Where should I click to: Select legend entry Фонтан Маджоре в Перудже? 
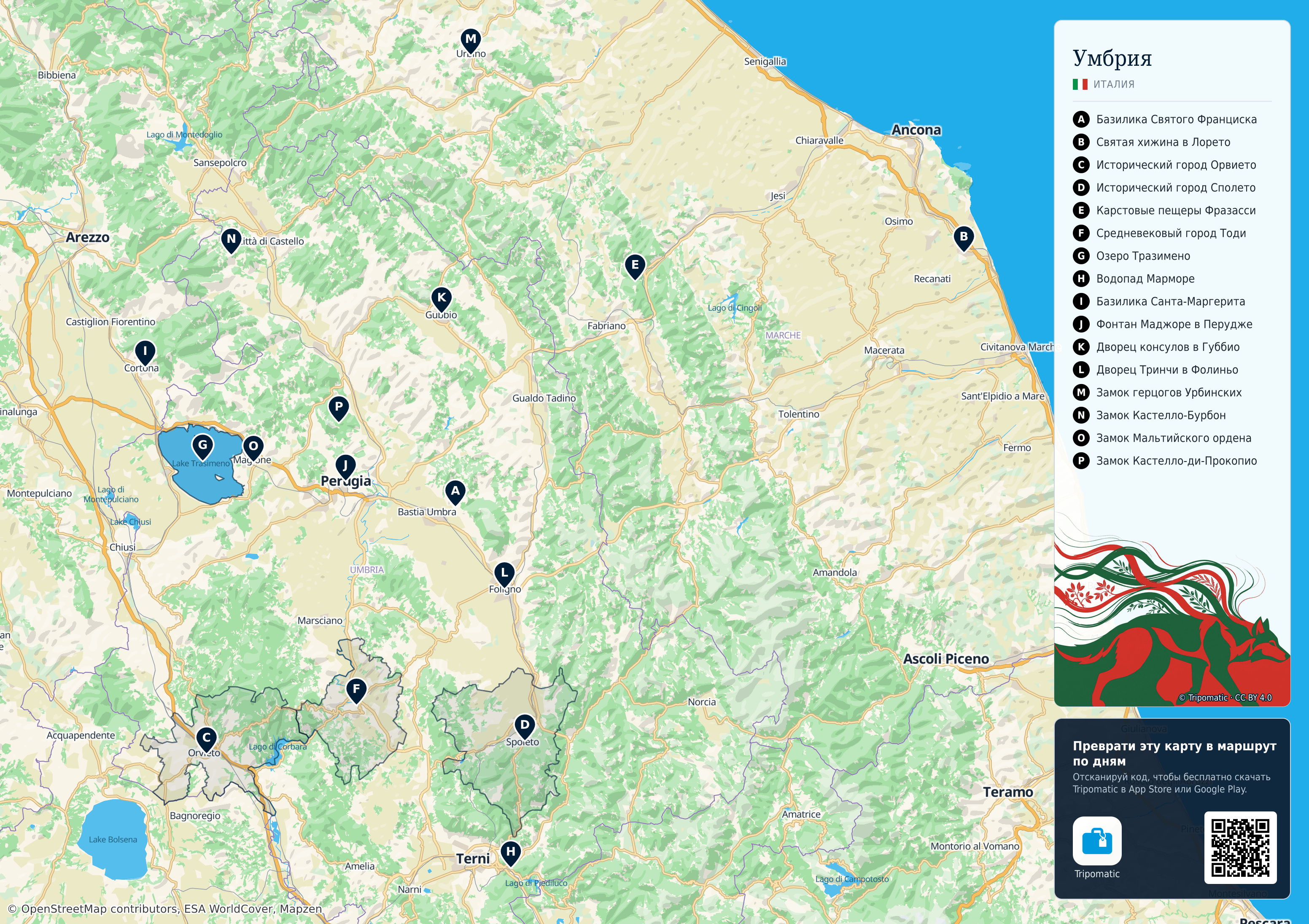point(1163,324)
